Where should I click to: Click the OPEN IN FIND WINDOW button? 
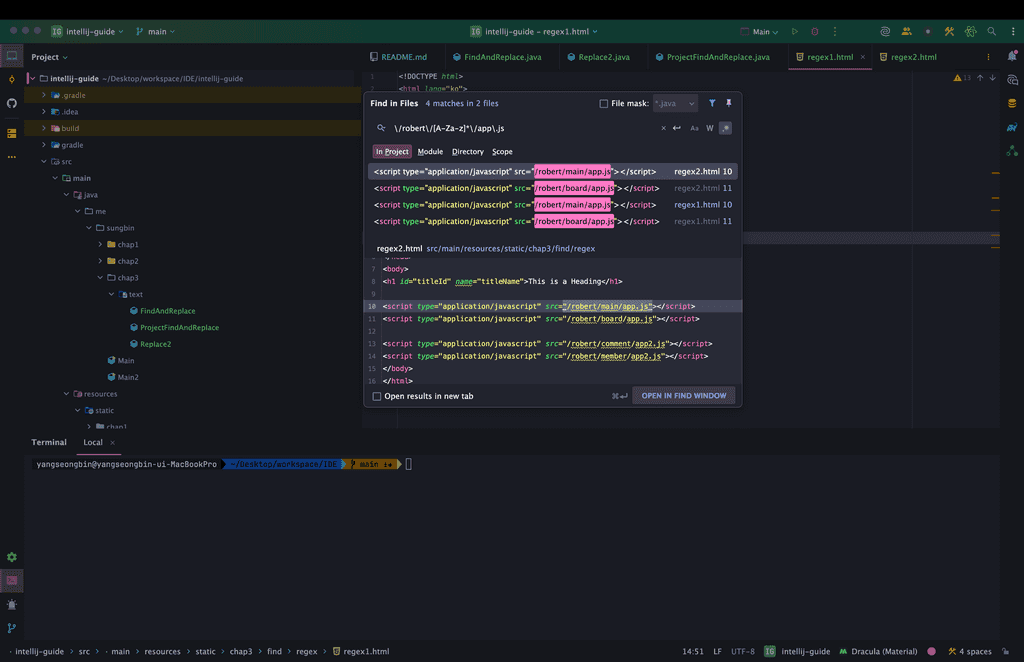(x=684, y=396)
